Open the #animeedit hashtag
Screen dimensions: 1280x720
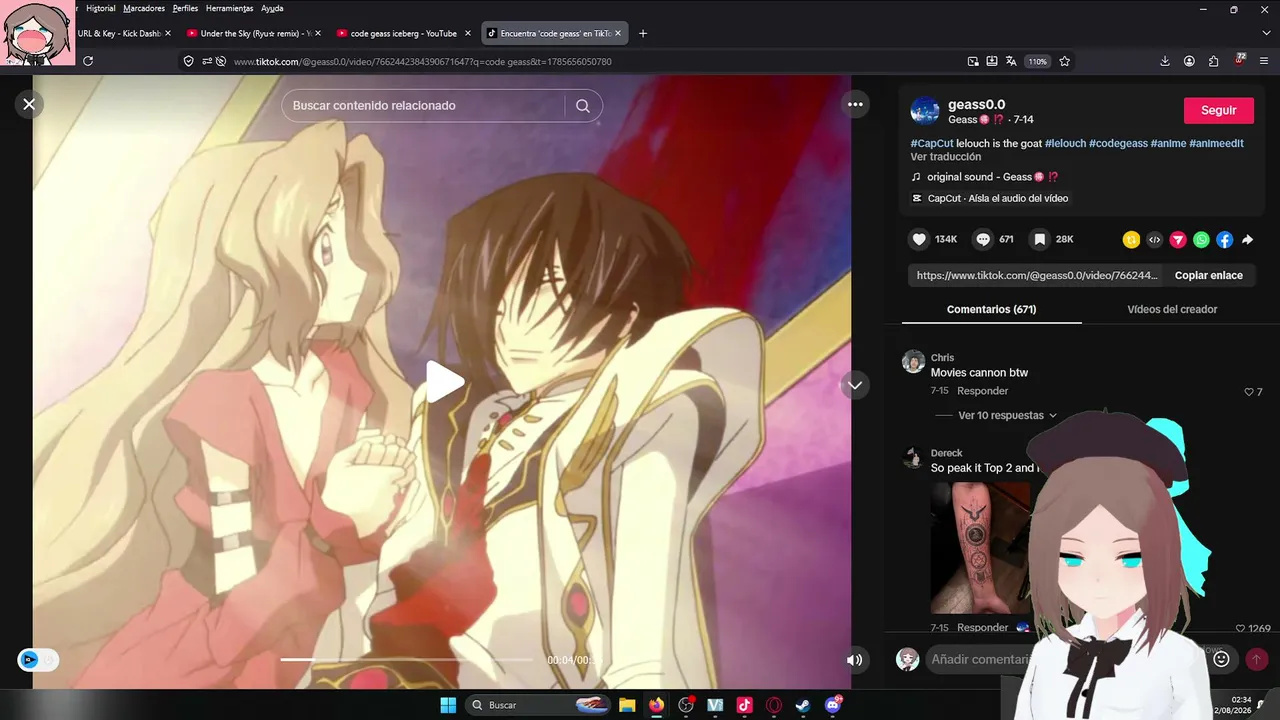1216,144
